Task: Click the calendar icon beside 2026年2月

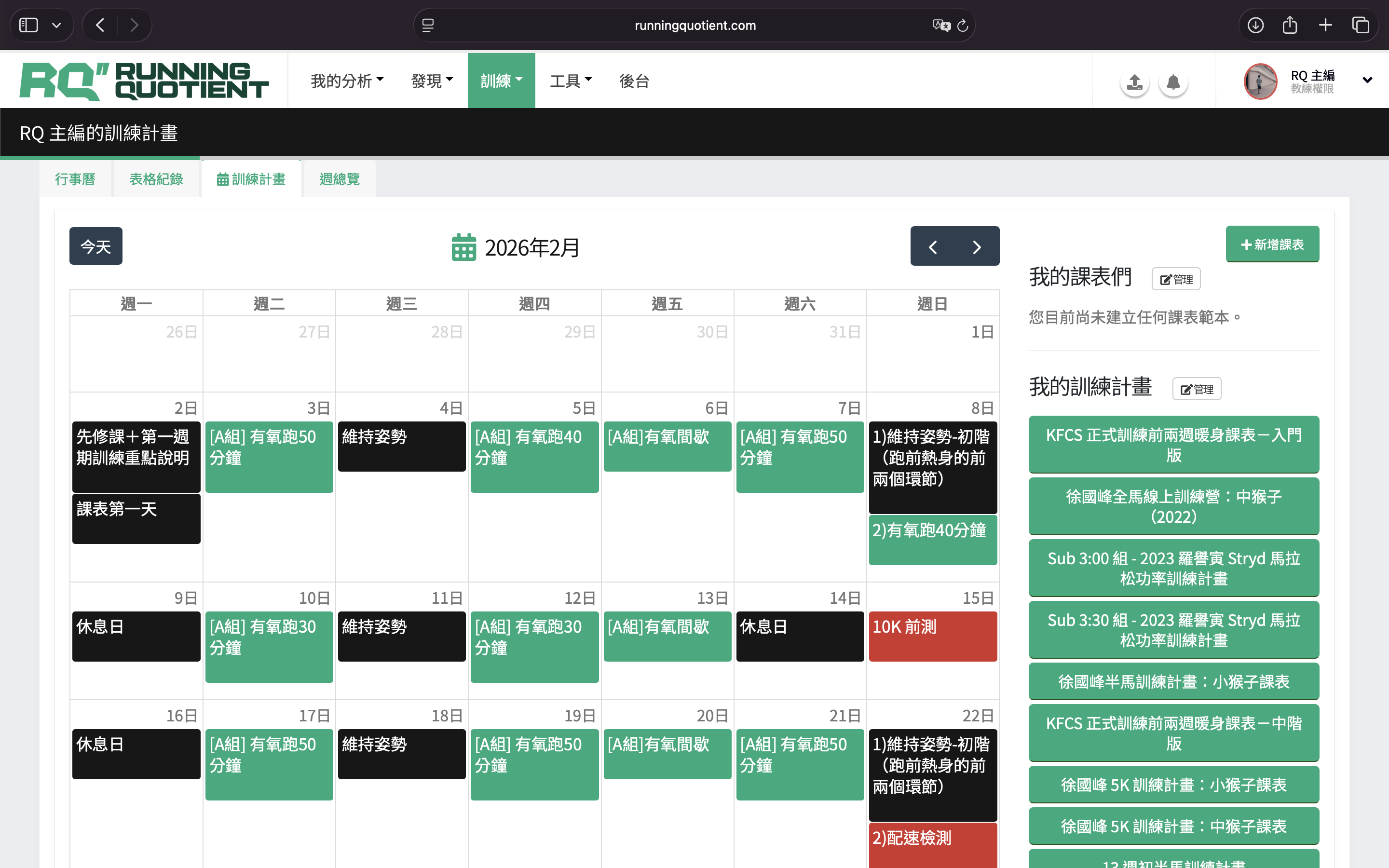Action: pos(463,247)
